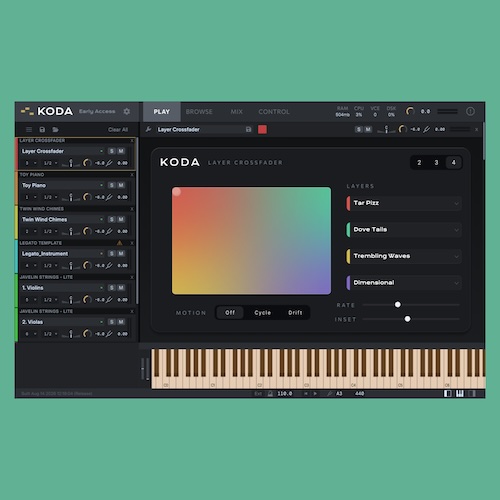The height and width of the screenshot is (500, 500).
Task: Show left panel layout icon
Action: pos(448,394)
